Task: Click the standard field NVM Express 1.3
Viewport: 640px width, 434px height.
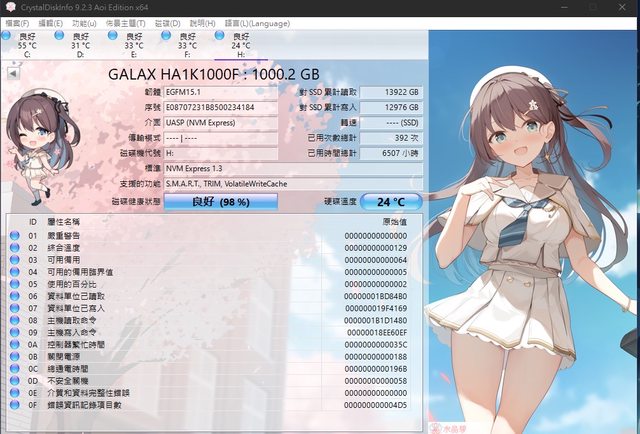Action: click(293, 169)
